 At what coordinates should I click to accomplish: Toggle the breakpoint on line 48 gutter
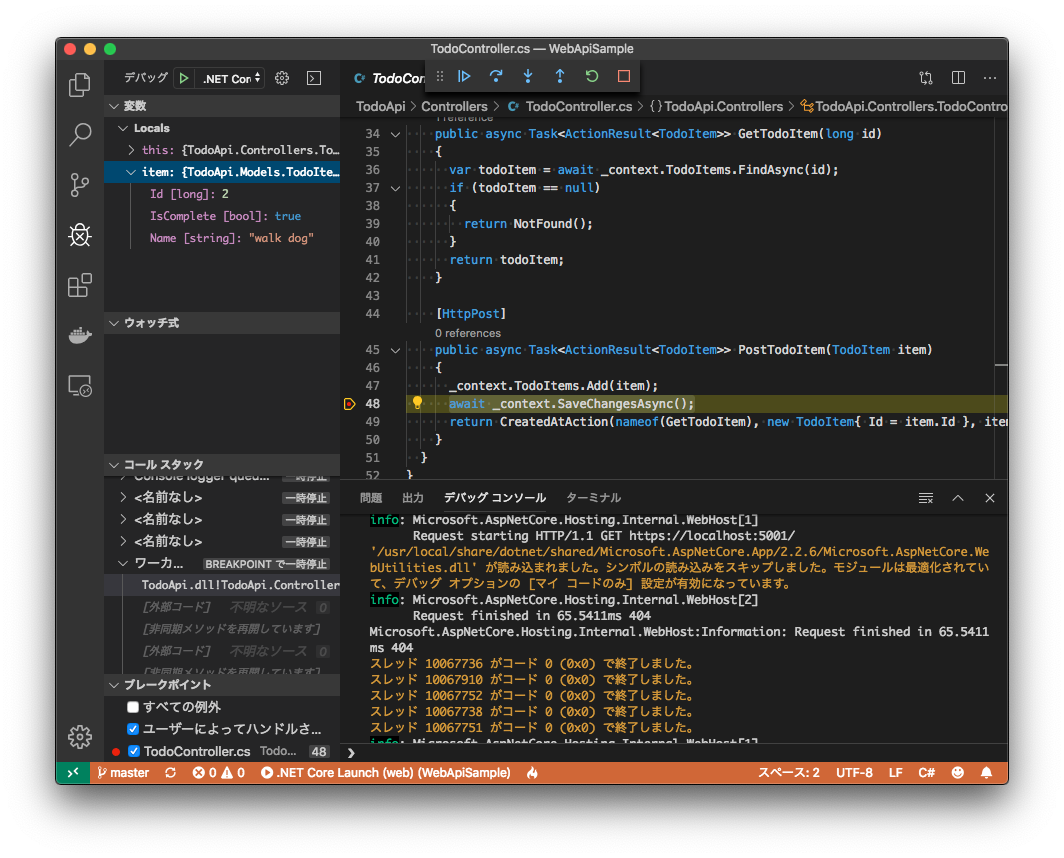point(349,404)
